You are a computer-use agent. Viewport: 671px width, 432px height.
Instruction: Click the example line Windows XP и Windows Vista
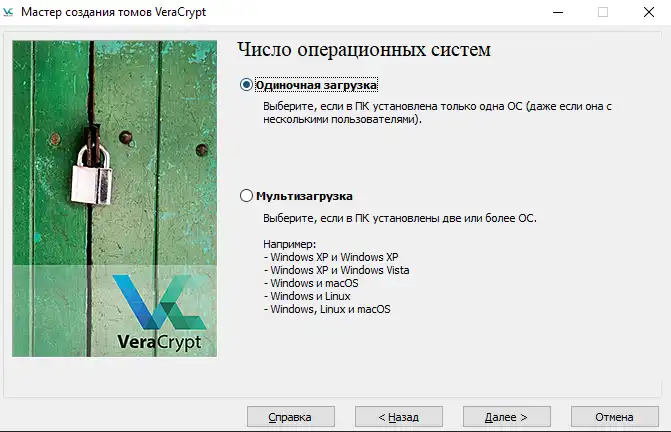337,270
